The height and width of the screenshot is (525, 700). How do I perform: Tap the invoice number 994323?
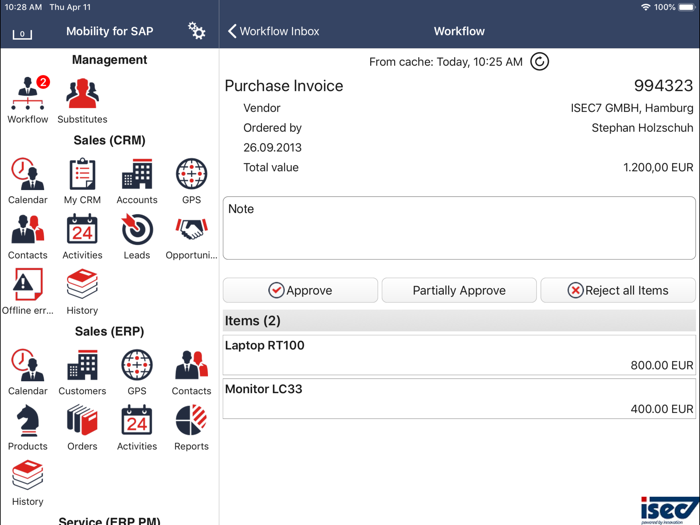click(x=663, y=86)
